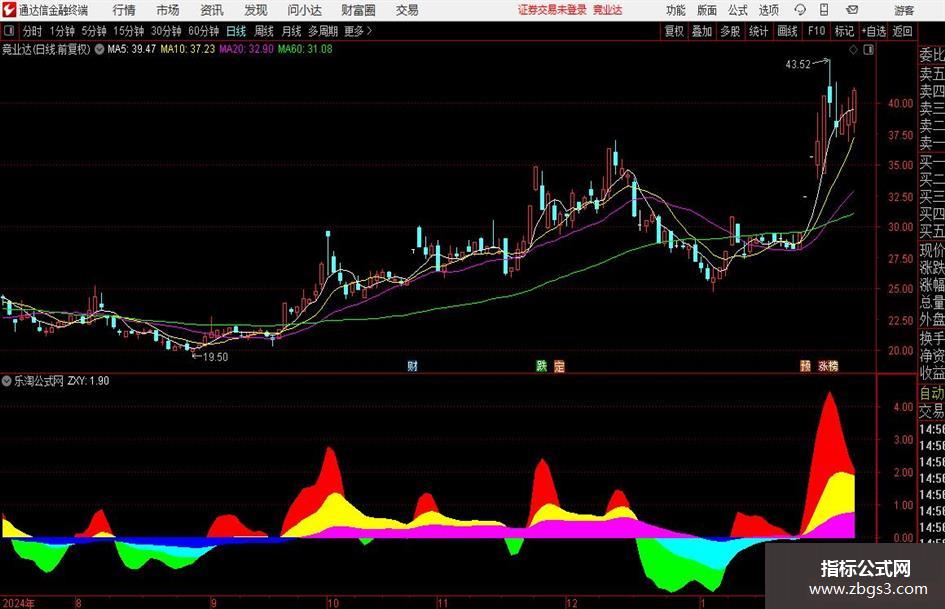Open the mail envelope icon
The width and height of the screenshot is (945, 609).
pyautogui.click(x=852, y=10)
